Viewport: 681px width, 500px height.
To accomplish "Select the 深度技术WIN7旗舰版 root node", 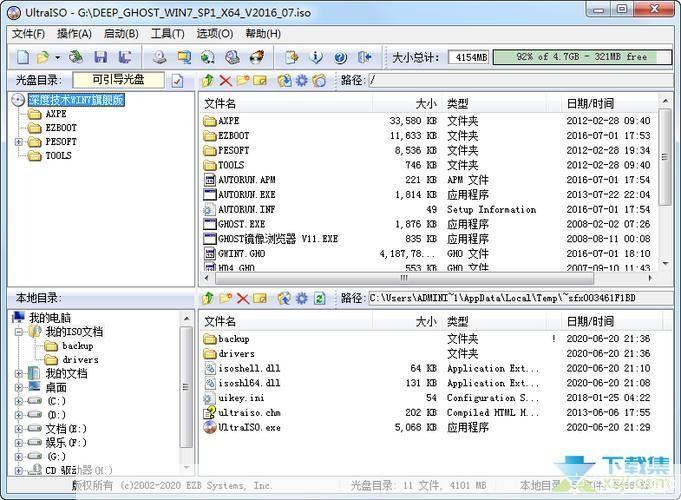I will point(76,100).
